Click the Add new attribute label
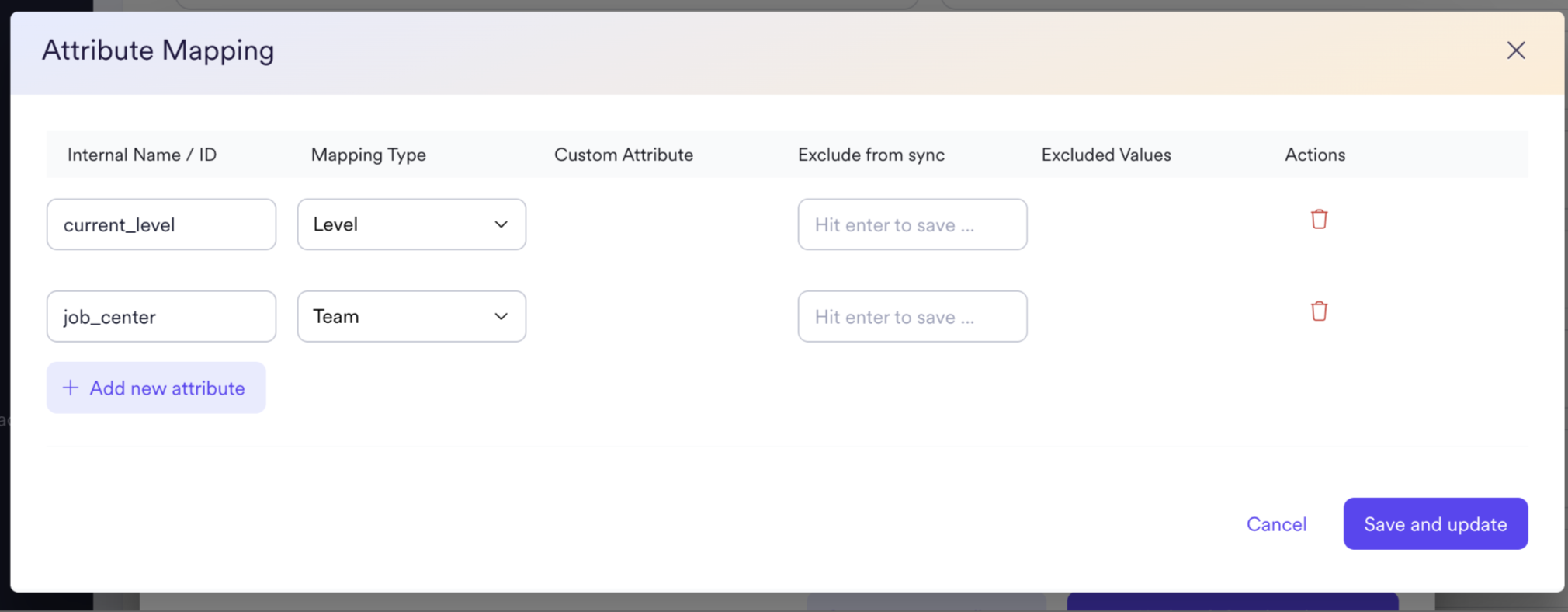 167,388
